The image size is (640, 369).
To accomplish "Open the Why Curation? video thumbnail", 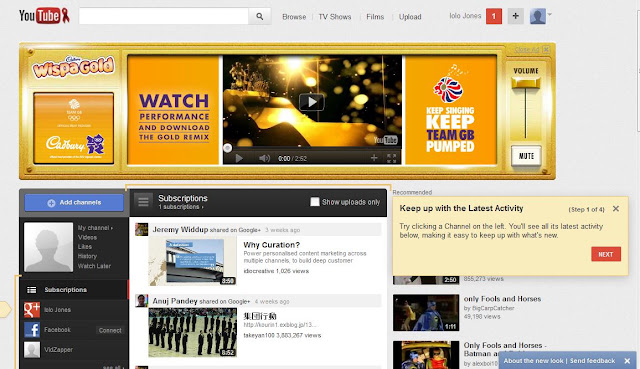I will click(x=192, y=262).
